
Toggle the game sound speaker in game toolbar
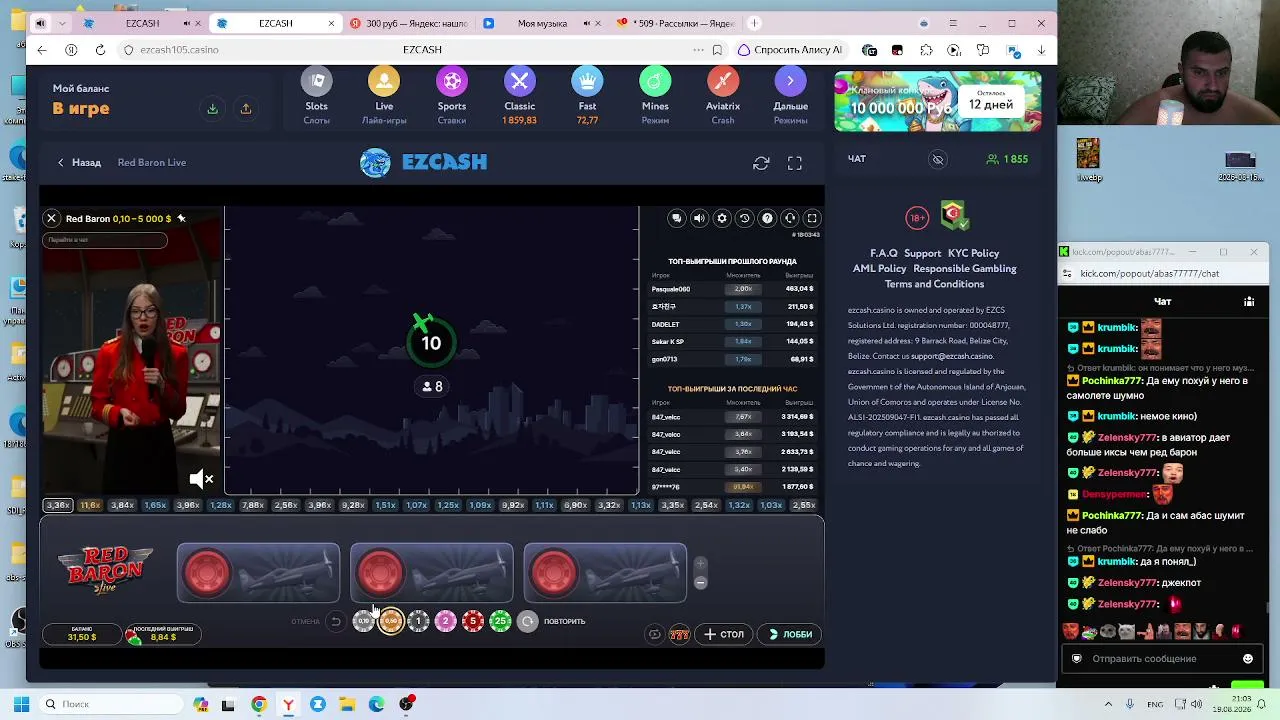699,218
